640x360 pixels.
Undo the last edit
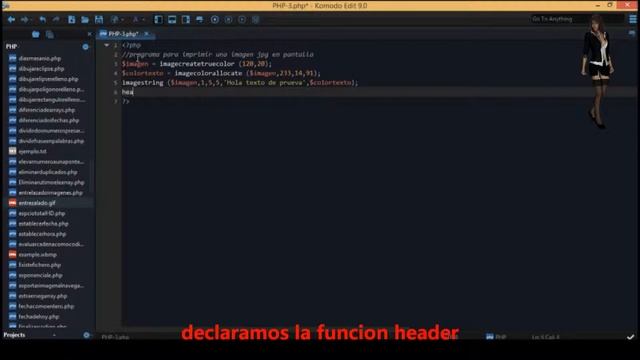pos(42,20)
